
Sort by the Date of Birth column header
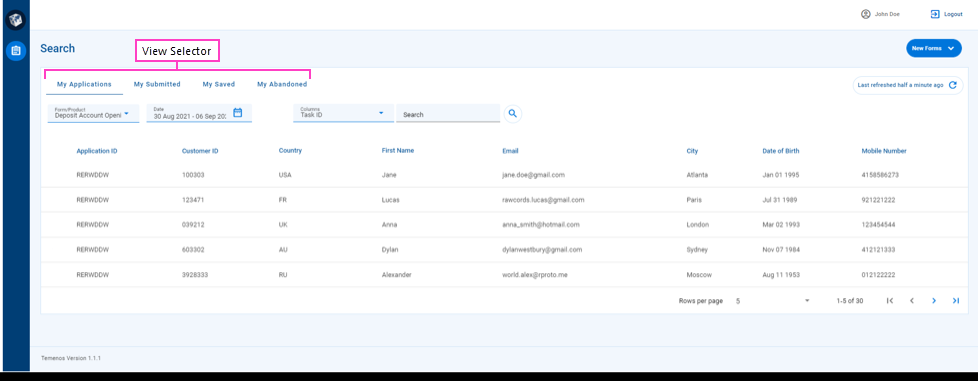[x=780, y=151]
